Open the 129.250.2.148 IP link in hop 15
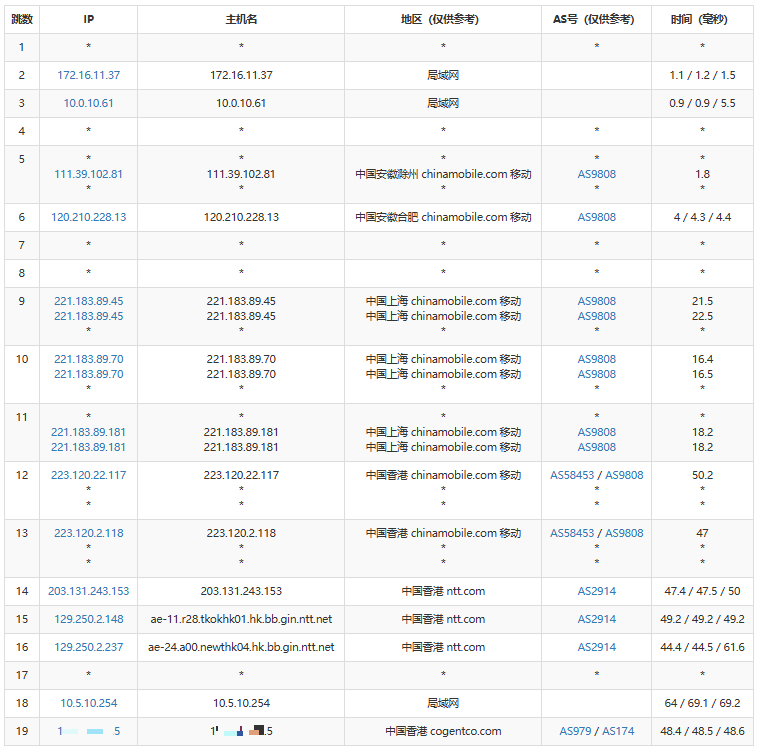This screenshot has width=758, height=751. [x=89, y=619]
